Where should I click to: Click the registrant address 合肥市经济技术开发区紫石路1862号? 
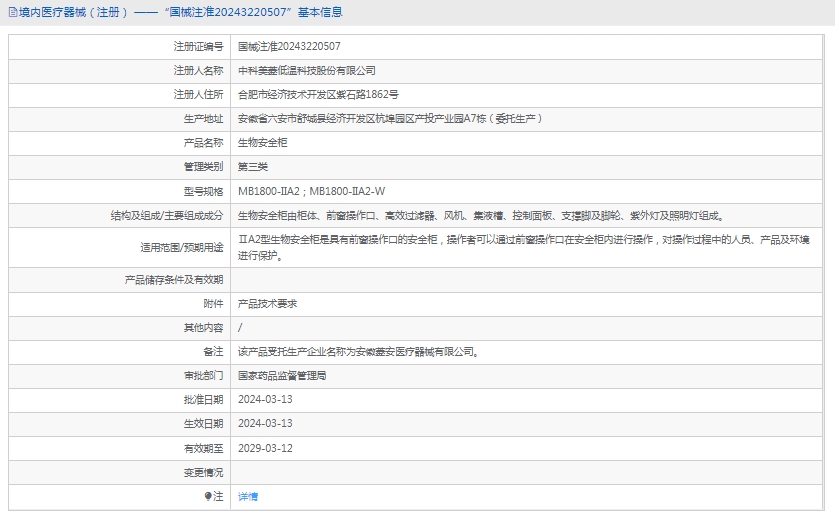point(318,95)
